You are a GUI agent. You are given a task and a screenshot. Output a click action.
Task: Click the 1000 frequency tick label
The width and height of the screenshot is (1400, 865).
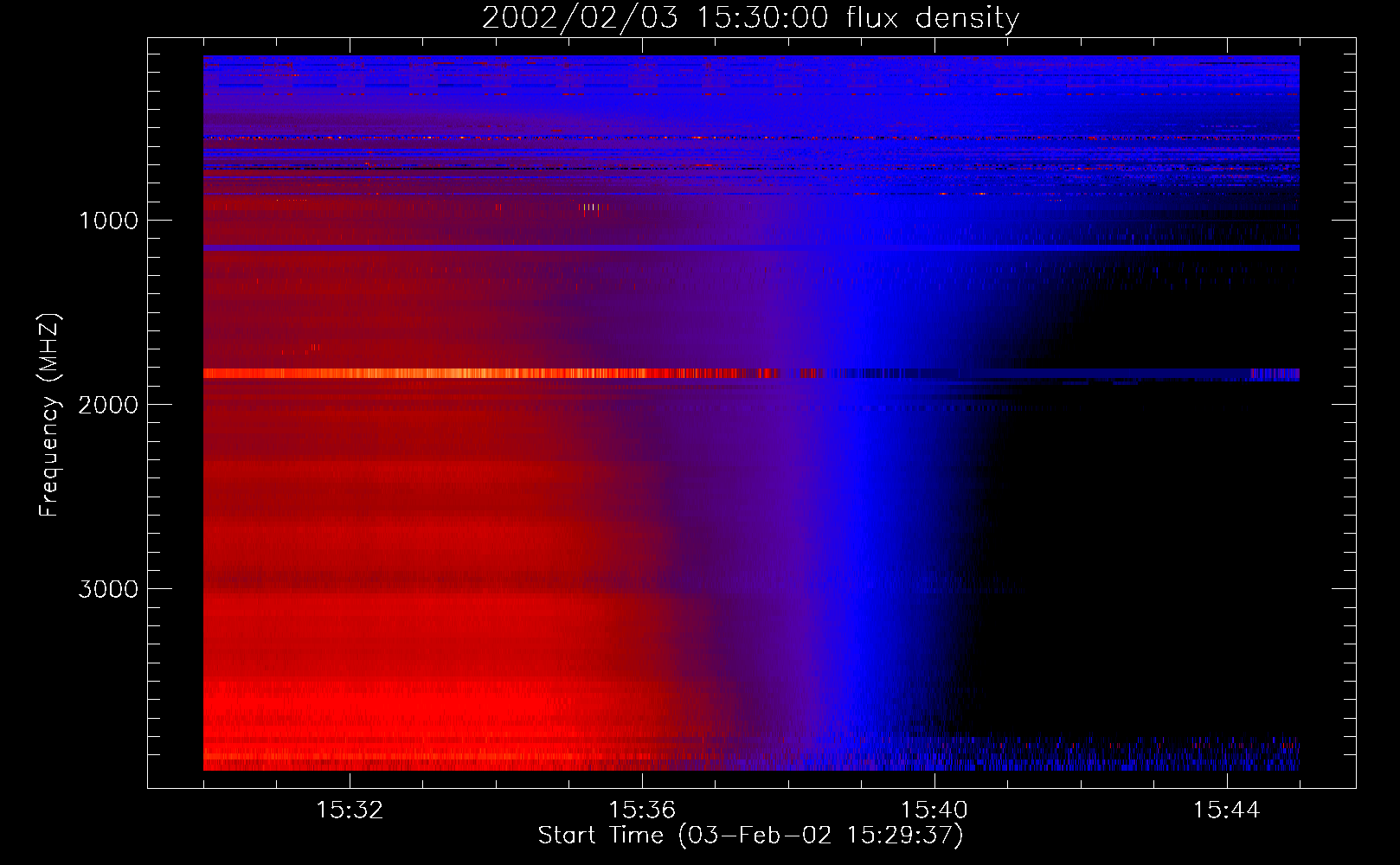108,221
